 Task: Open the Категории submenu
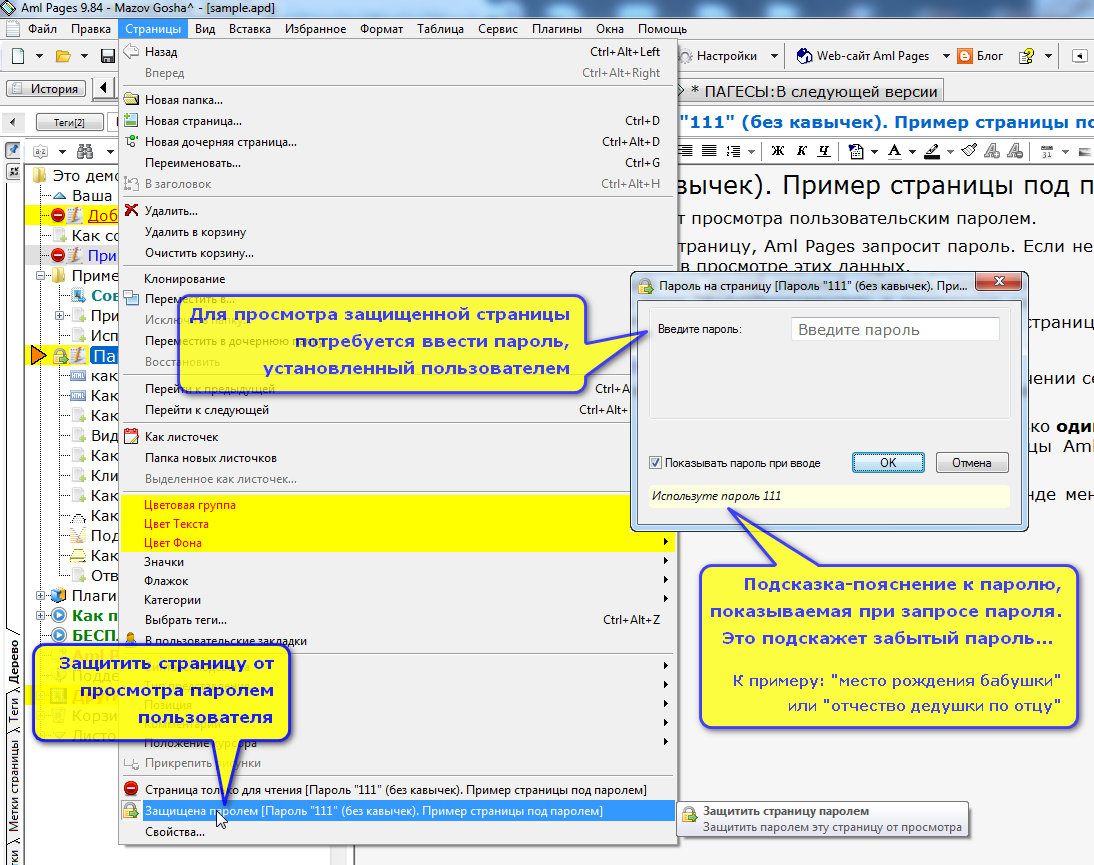click(398, 599)
